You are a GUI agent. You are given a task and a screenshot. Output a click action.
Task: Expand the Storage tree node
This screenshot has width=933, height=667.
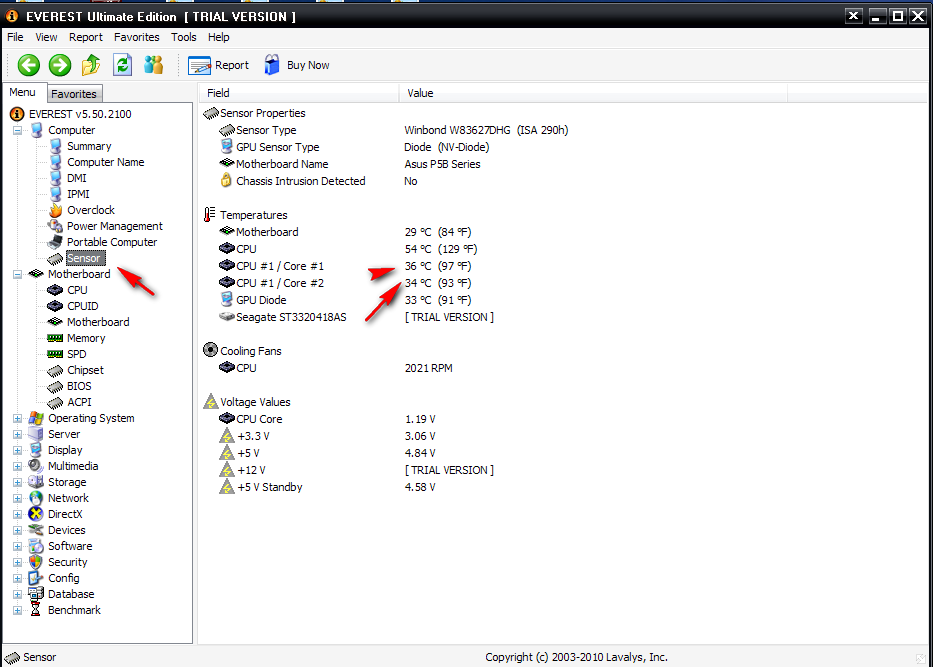[17, 483]
